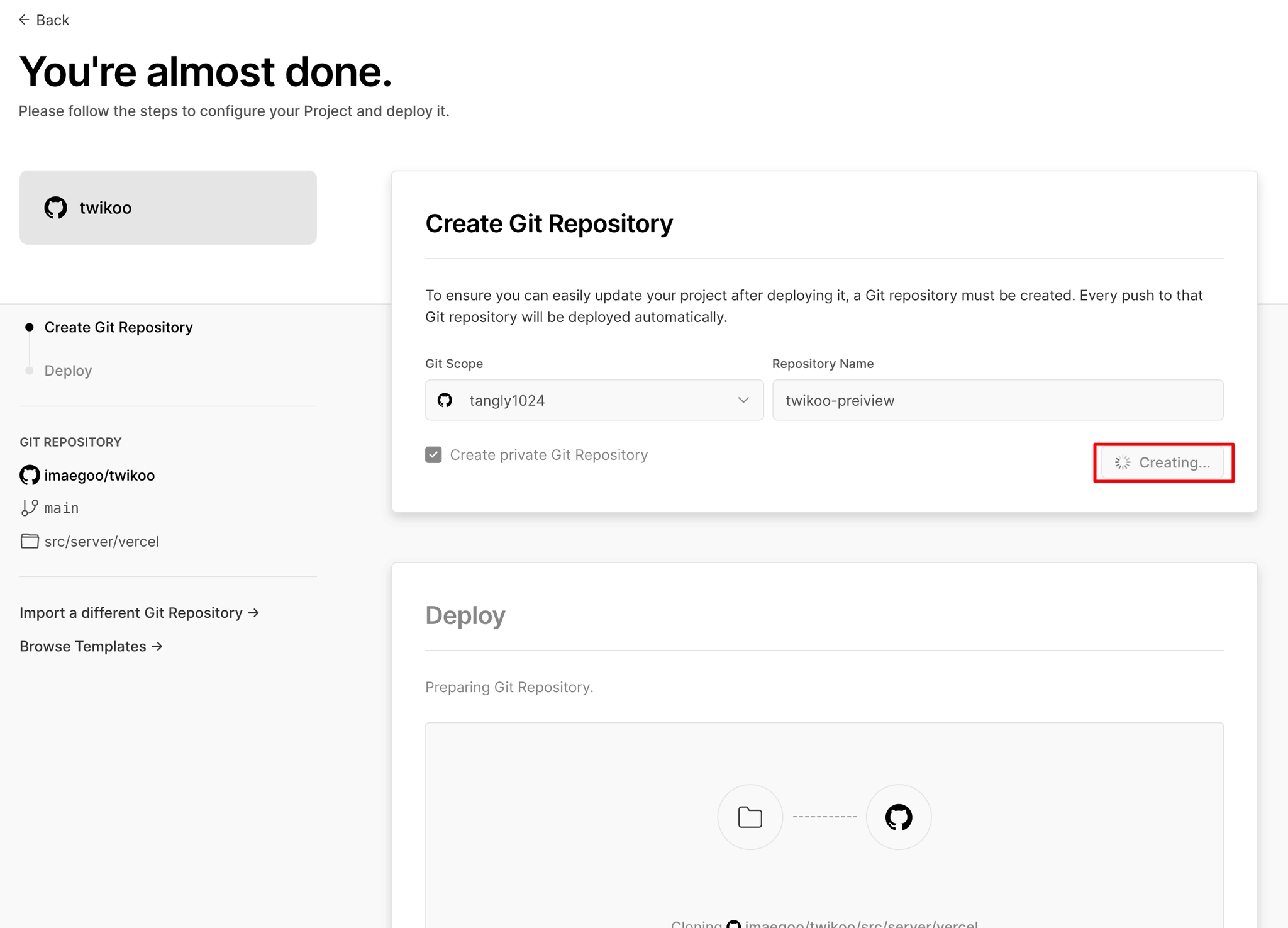Image resolution: width=1288 pixels, height=928 pixels.
Task: Open Import a different Git Repository link
Action: click(x=139, y=613)
